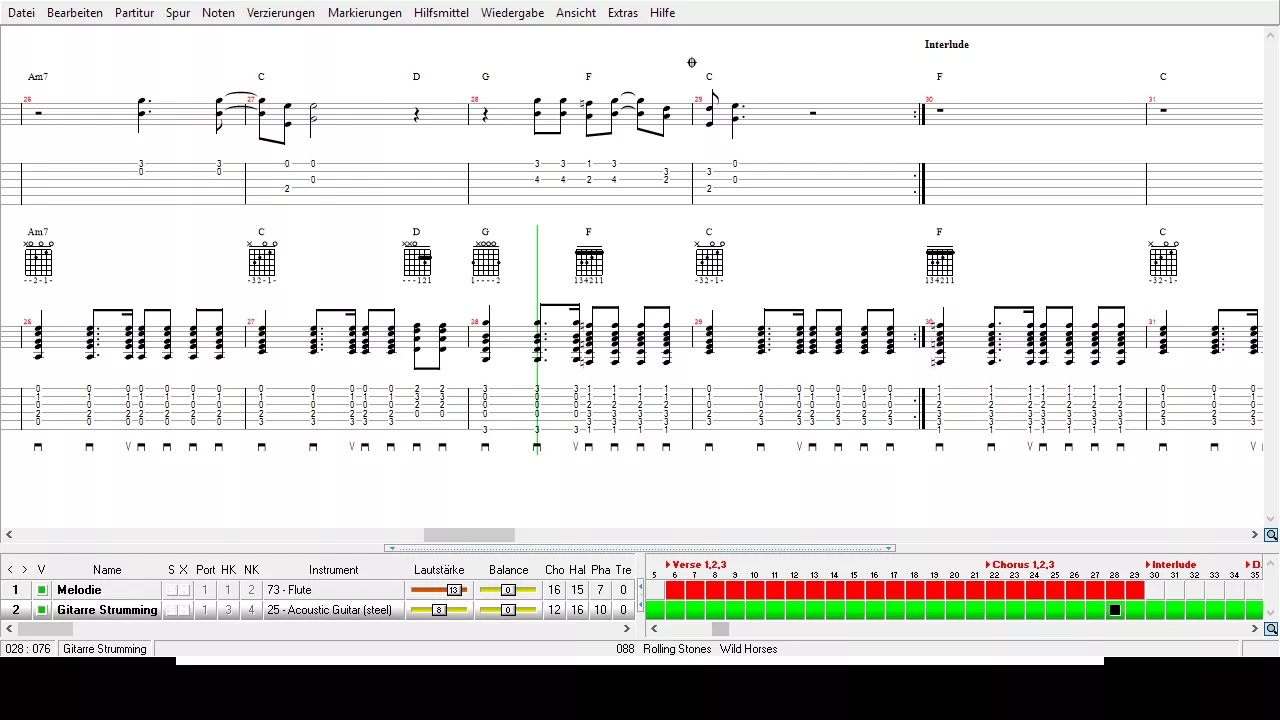Screen dimensions: 1280x720
Task: Select the '73 - Flute' instrument cell
Action: pos(335,590)
